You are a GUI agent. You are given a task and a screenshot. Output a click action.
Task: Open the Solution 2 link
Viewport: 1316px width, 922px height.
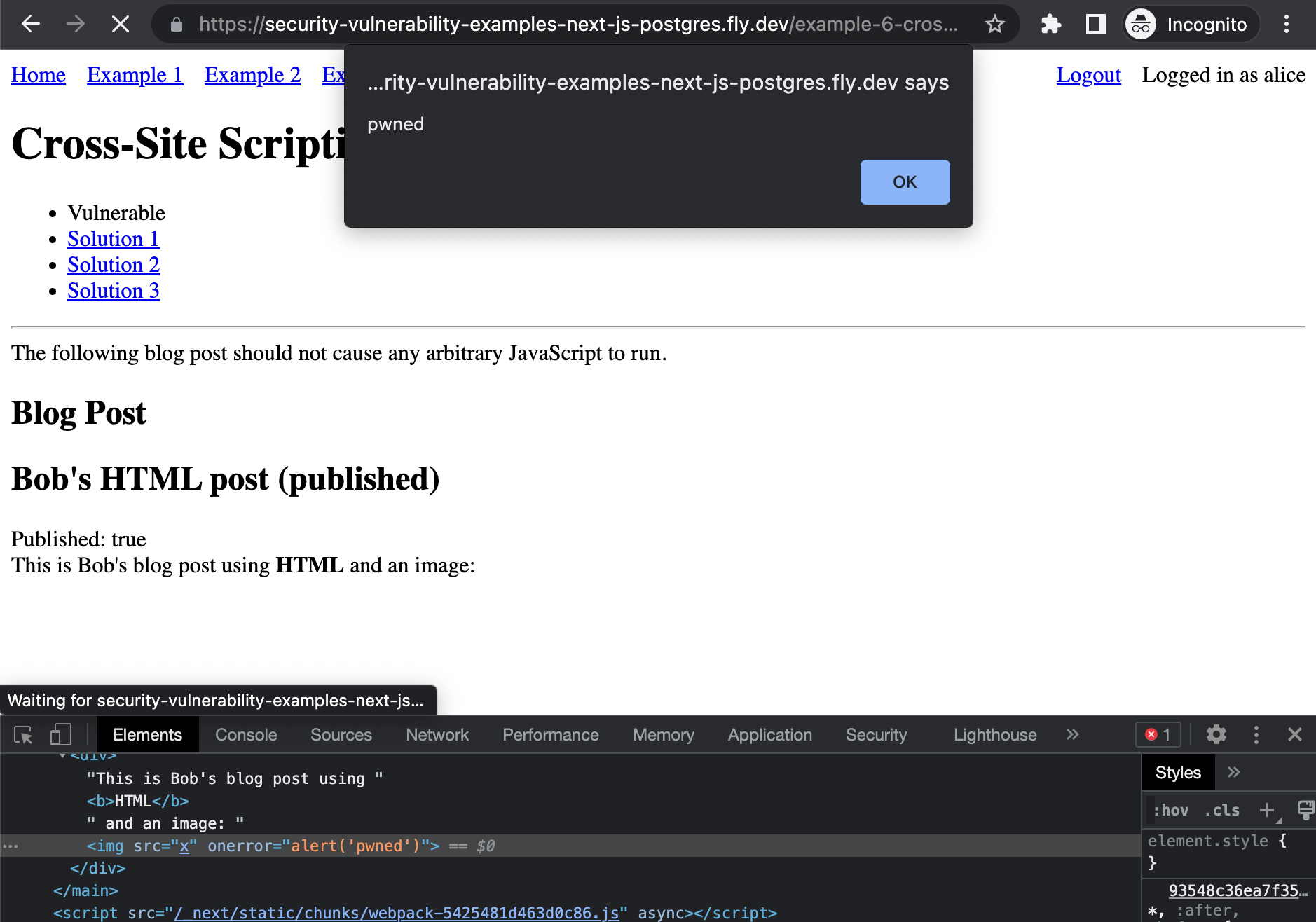[114, 265]
